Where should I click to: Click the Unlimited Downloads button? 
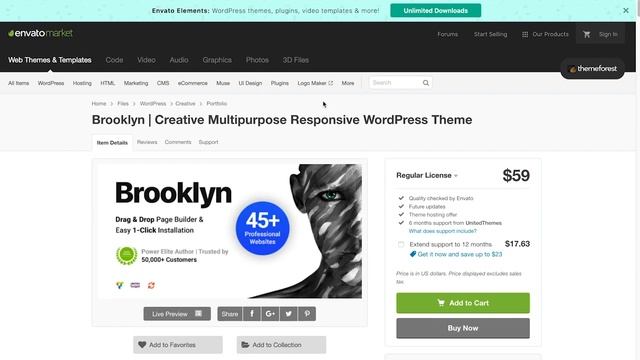[436, 11]
